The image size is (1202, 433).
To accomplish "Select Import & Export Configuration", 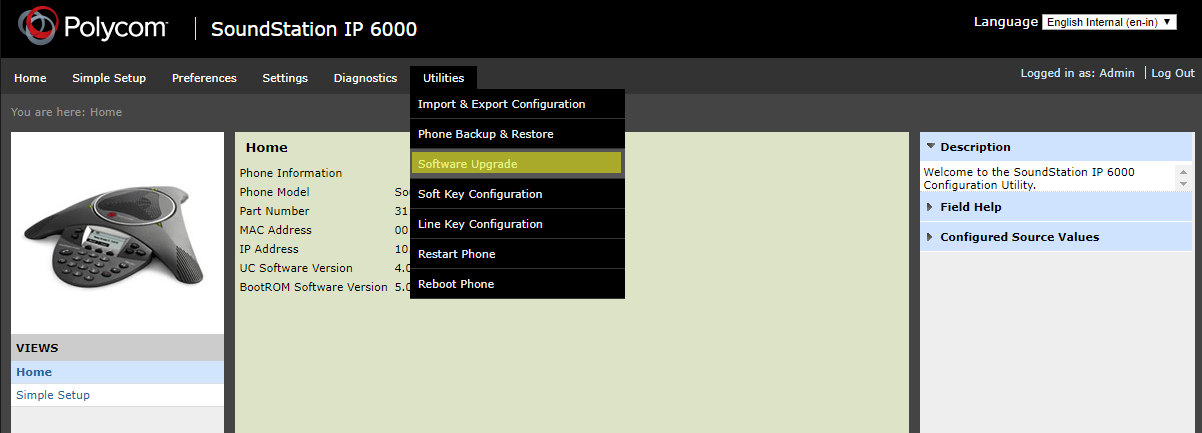I will [502, 104].
